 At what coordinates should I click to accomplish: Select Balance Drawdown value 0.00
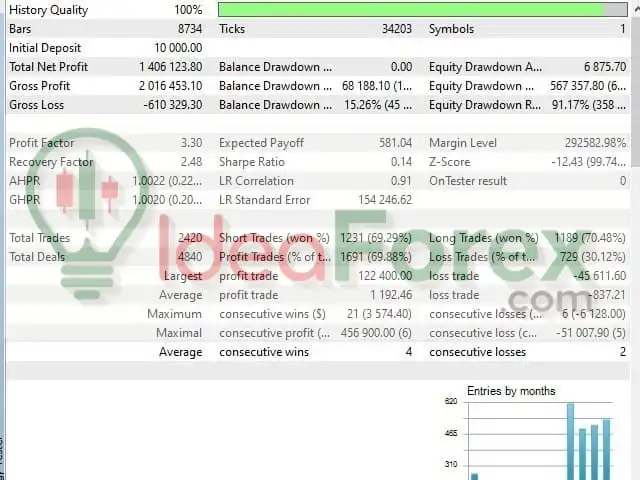[401, 67]
